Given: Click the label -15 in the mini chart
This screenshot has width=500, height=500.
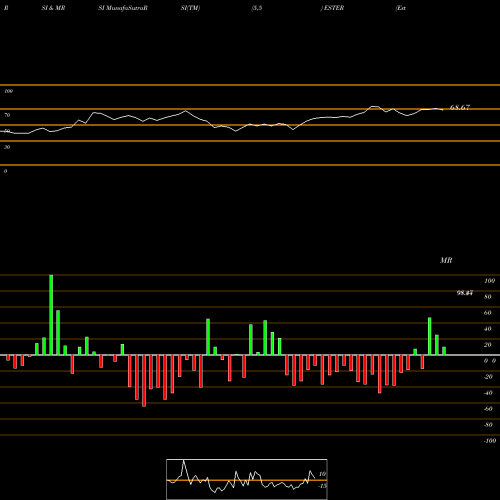Looking at the screenshot, I should pyautogui.click(x=322, y=486).
